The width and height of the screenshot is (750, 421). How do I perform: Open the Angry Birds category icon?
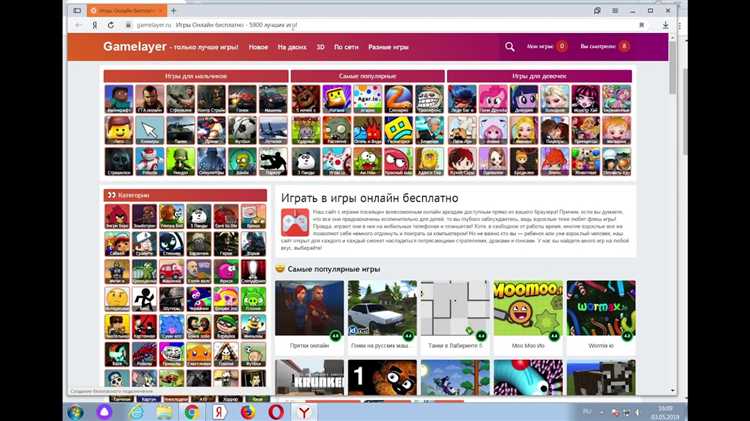[x=117, y=216]
